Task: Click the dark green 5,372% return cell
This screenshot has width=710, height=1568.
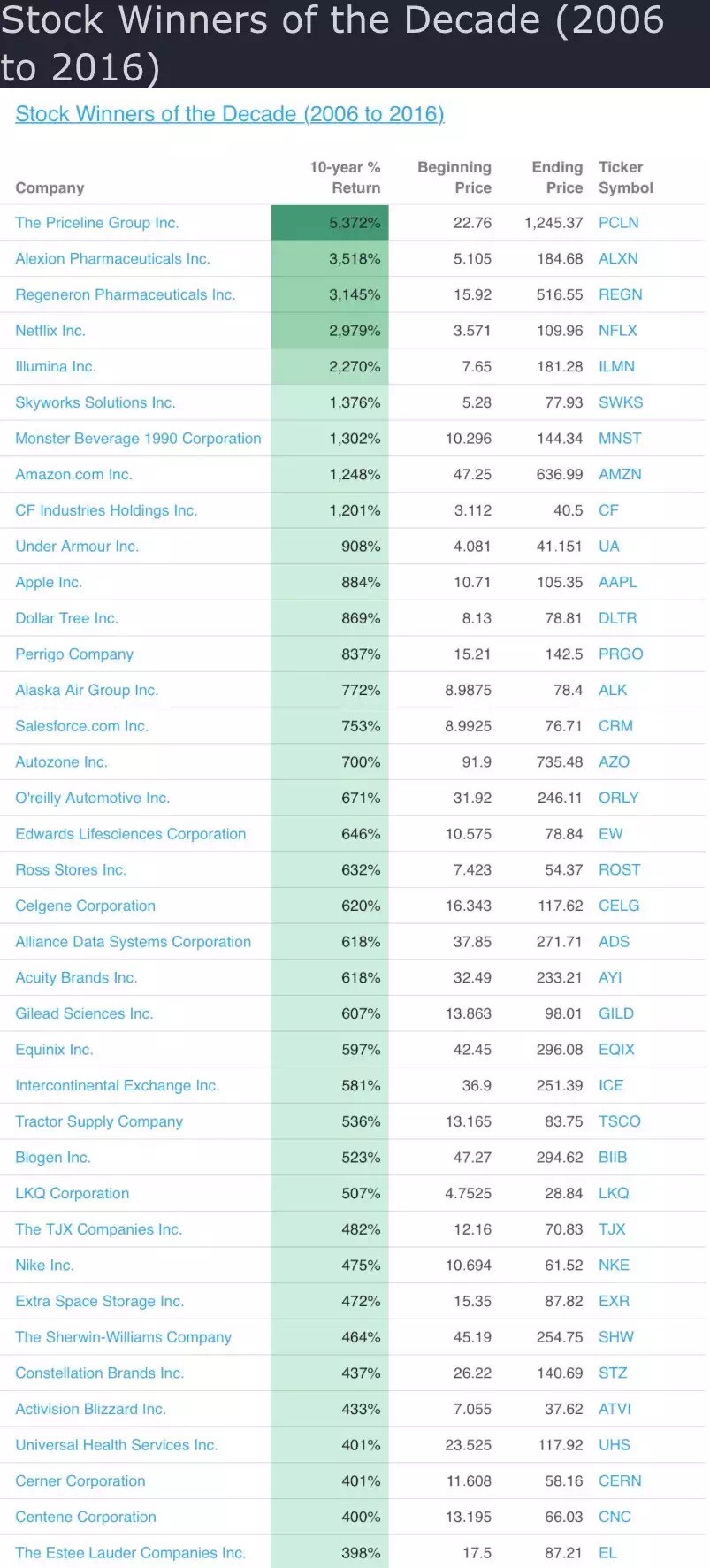Action: point(330,223)
